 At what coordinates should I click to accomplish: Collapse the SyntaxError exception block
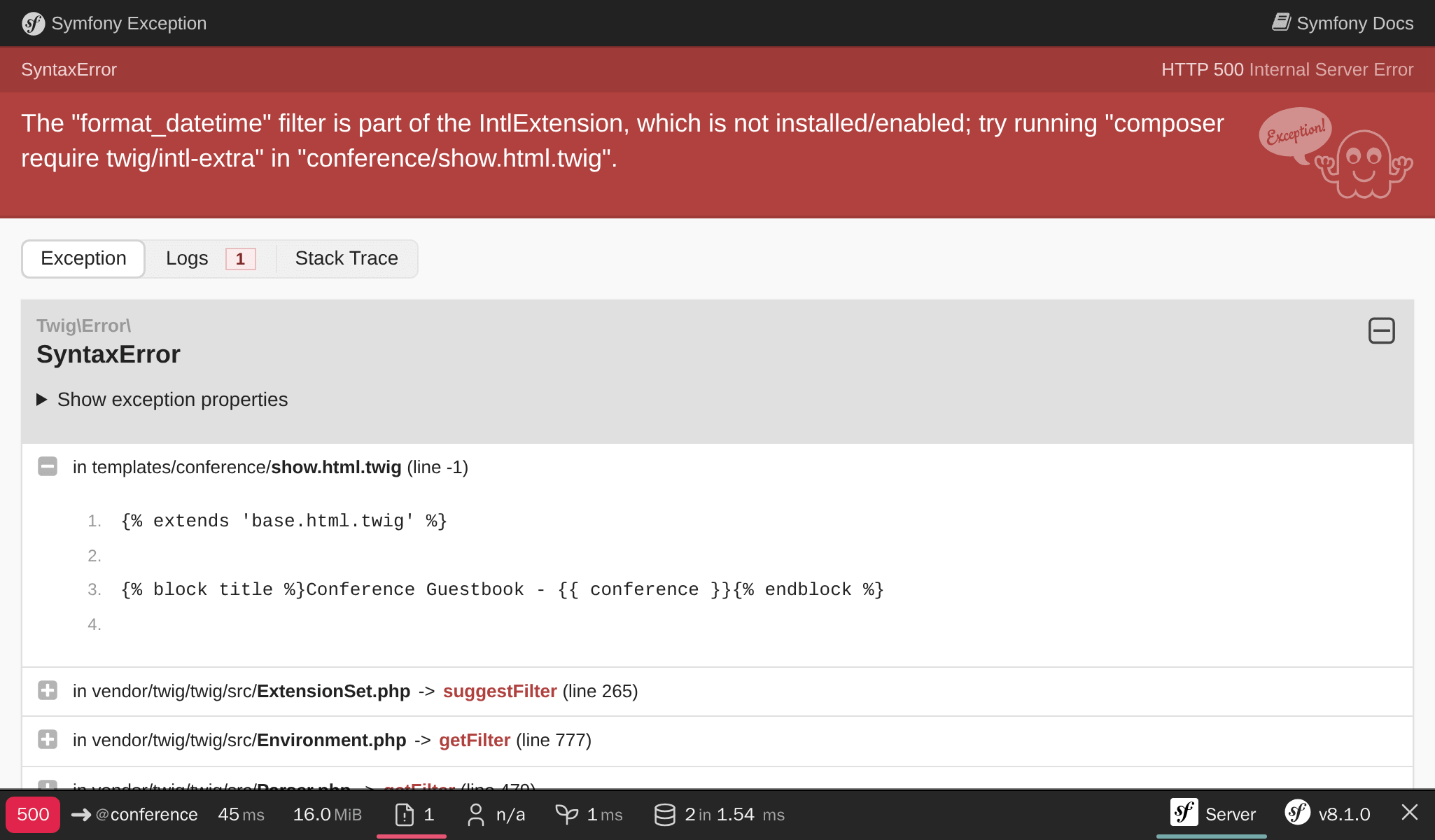(1381, 330)
